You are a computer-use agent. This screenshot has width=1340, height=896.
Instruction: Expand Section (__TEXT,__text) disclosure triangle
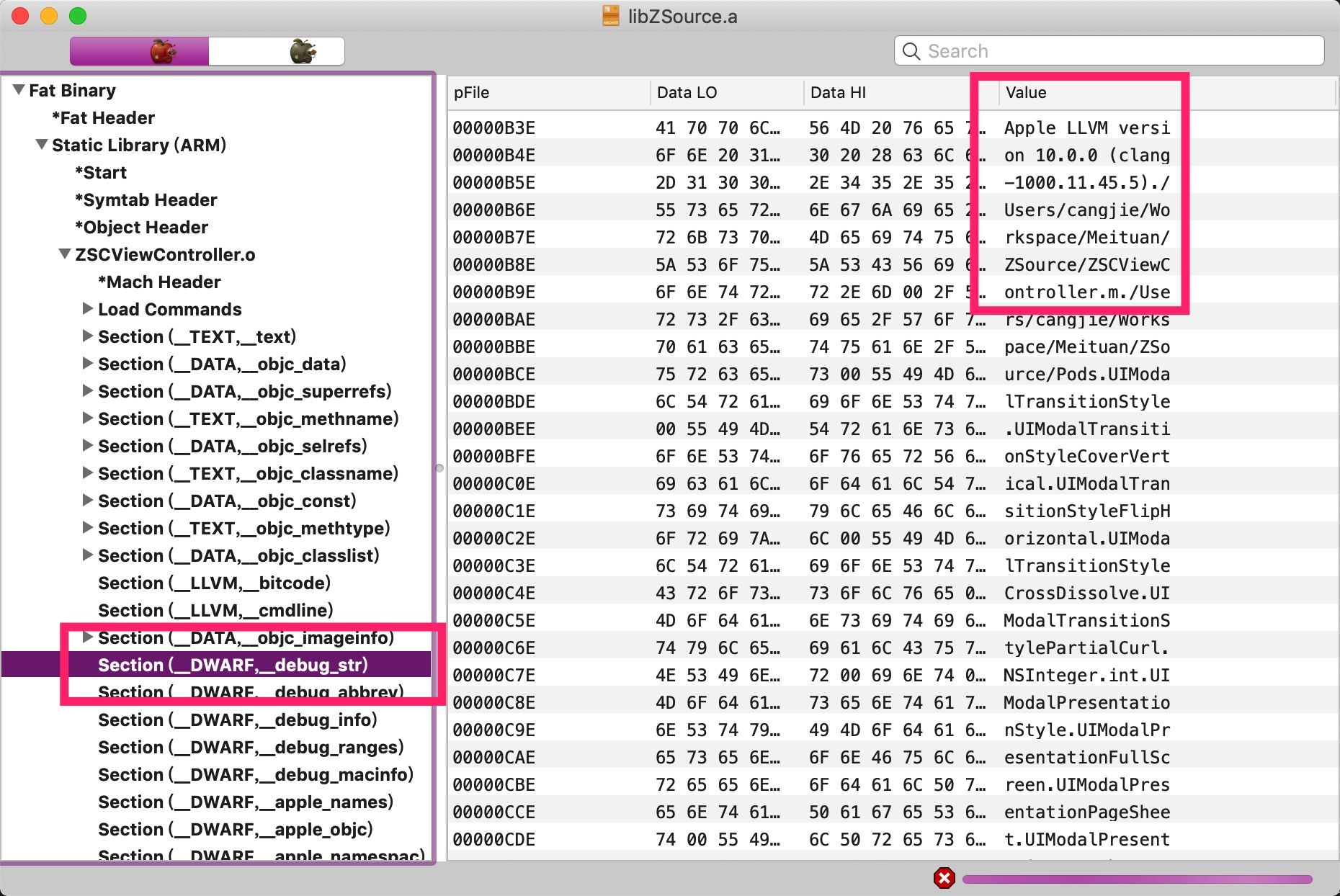87,336
